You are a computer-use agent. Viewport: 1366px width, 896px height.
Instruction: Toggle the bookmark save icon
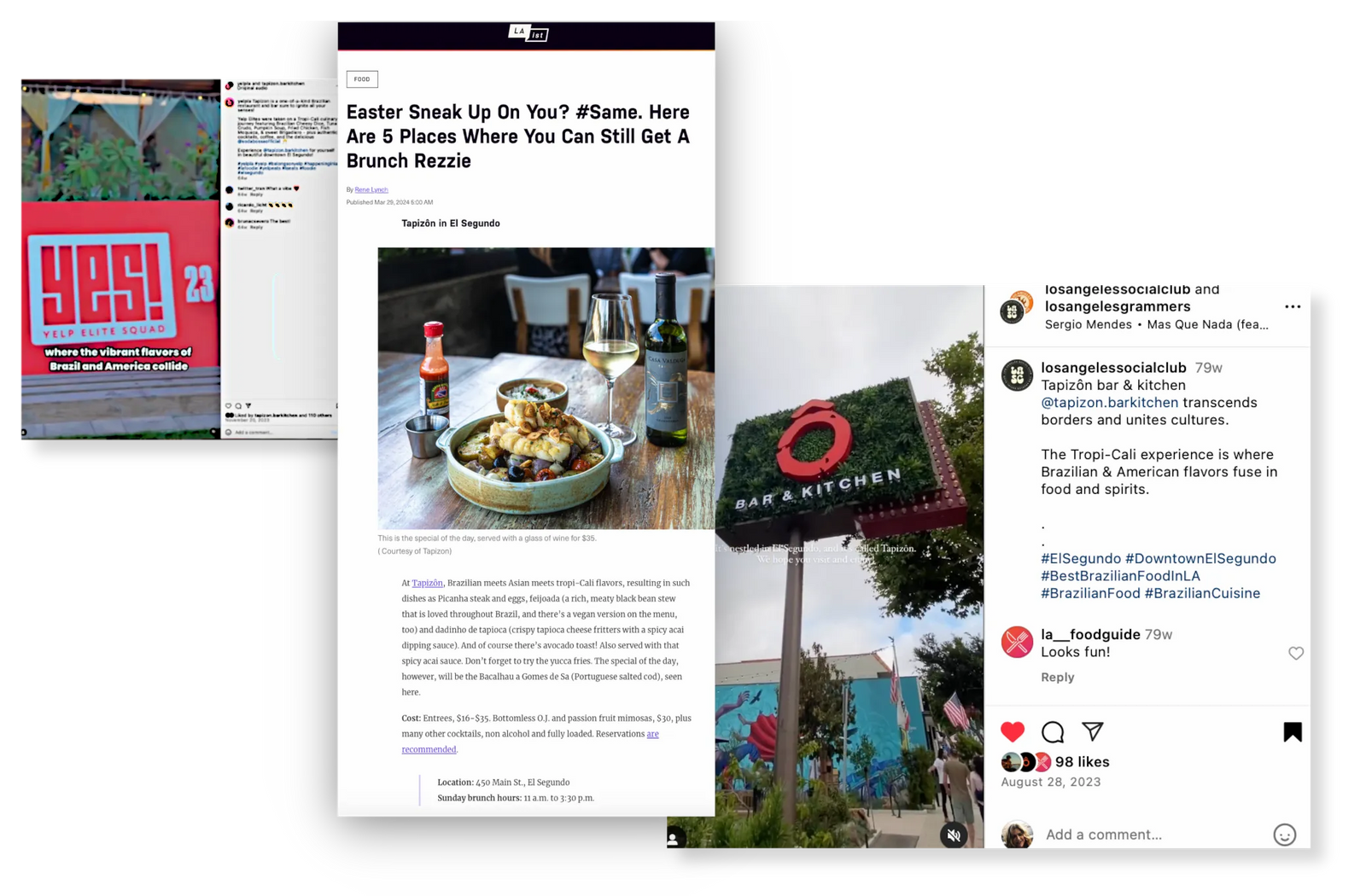[1293, 731]
